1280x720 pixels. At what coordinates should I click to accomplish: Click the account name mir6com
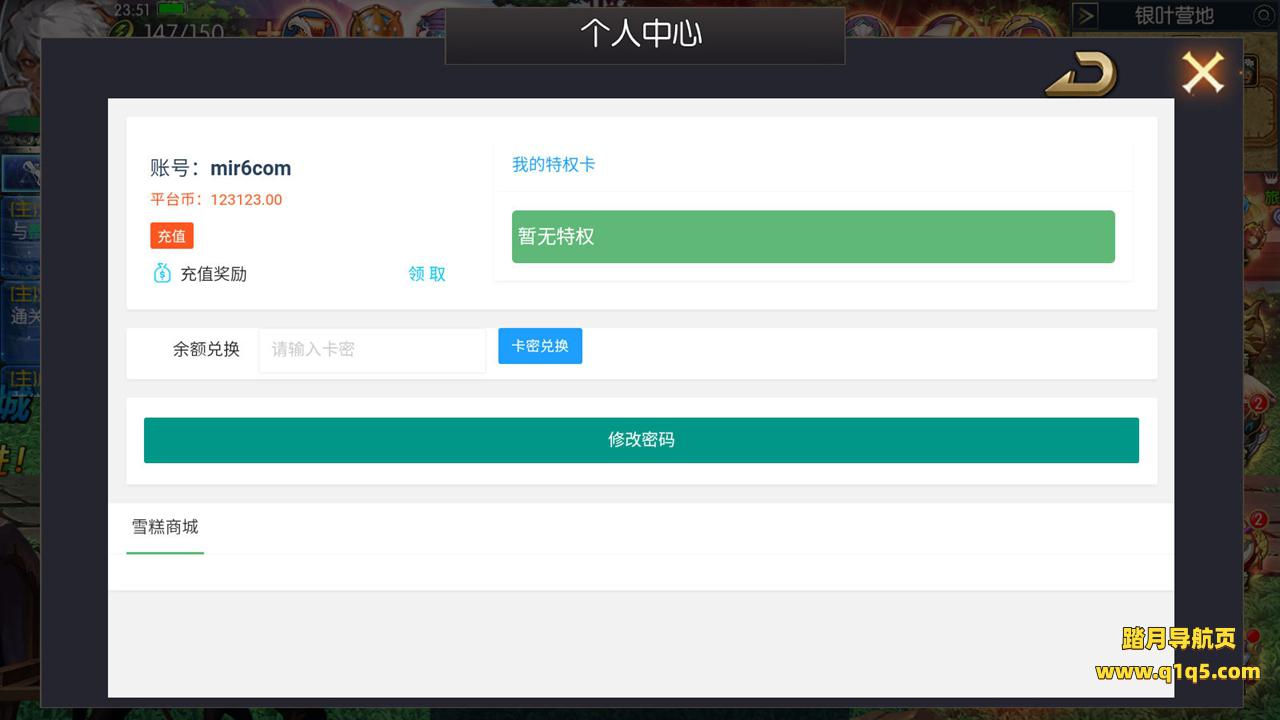tap(250, 168)
